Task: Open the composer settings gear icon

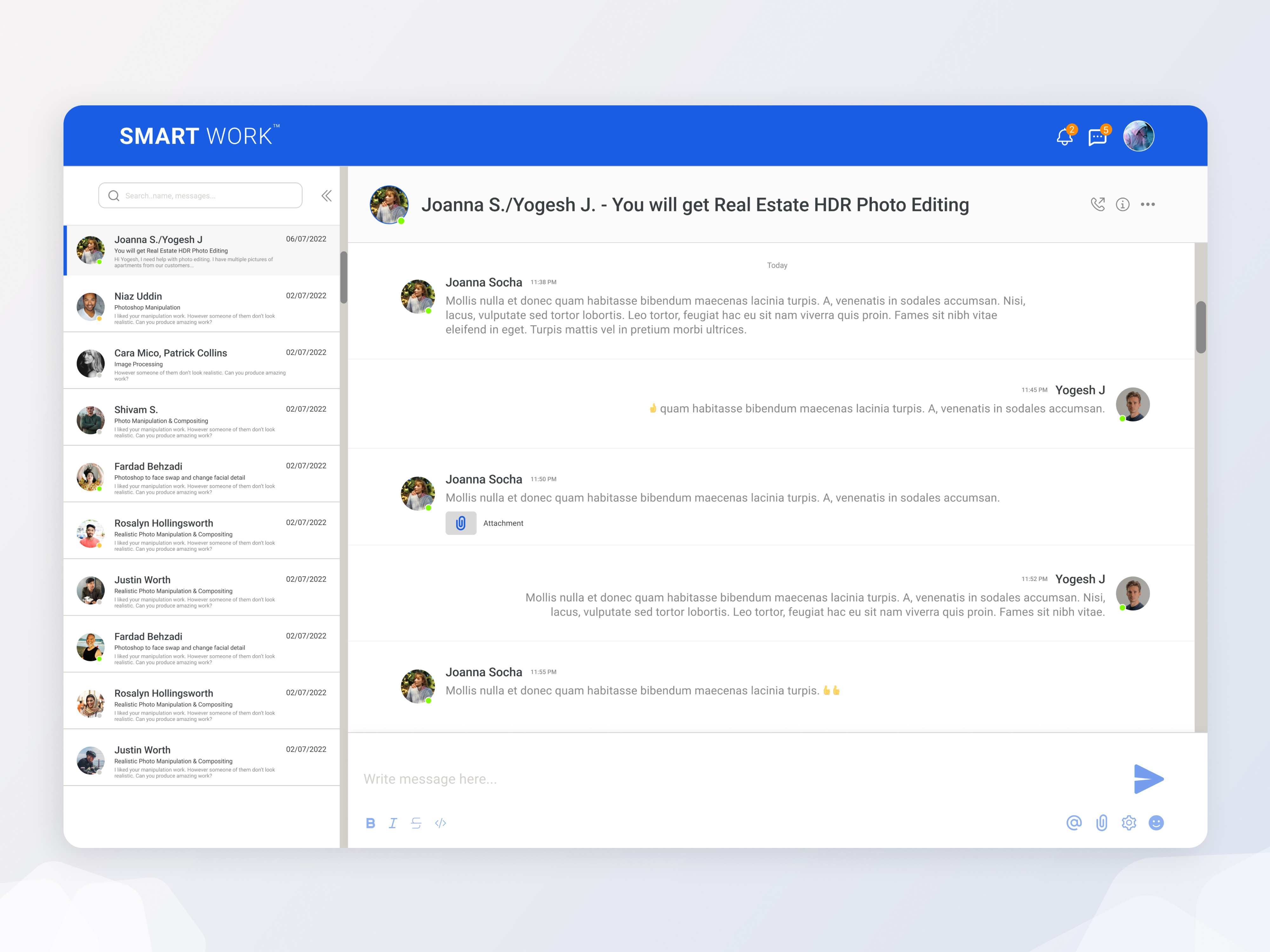Action: [1129, 823]
